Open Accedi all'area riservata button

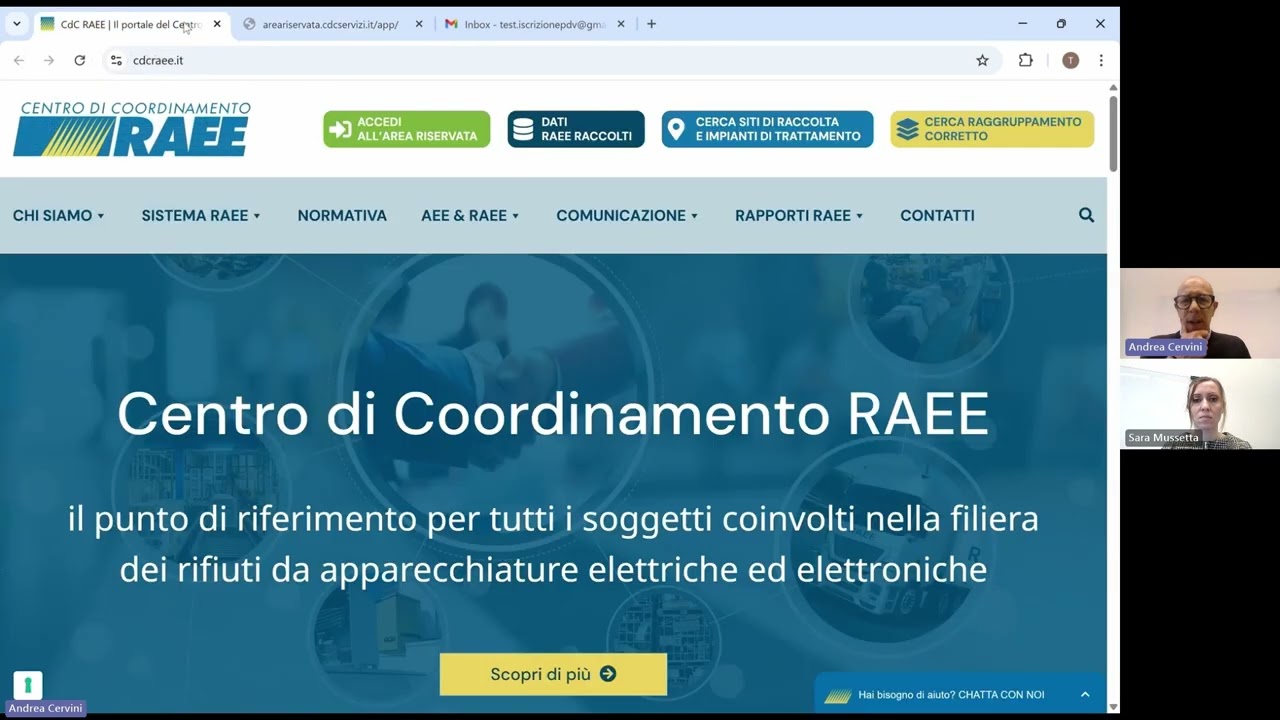pyautogui.click(x=407, y=129)
